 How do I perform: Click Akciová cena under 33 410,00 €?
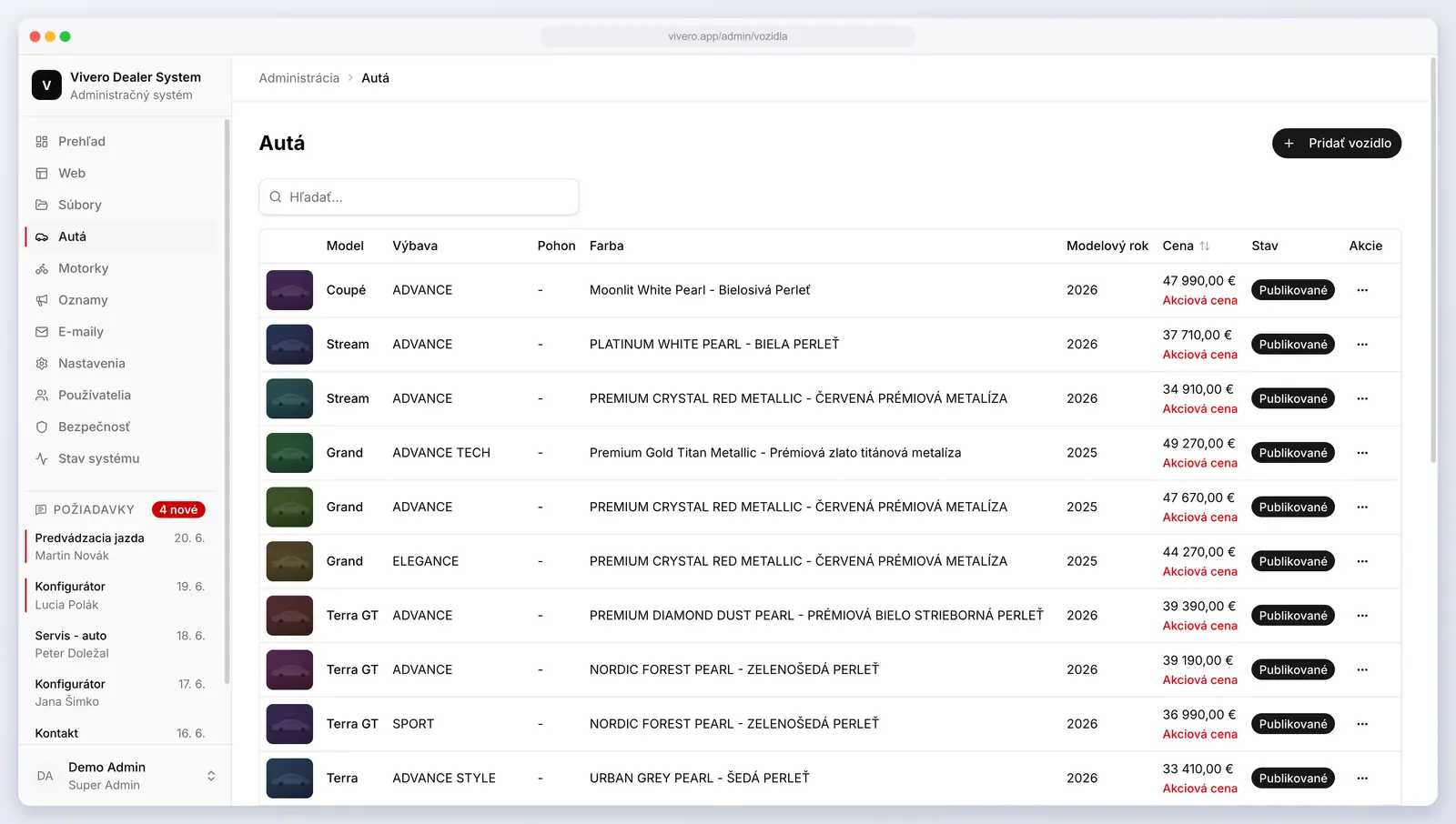[1200, 789]
